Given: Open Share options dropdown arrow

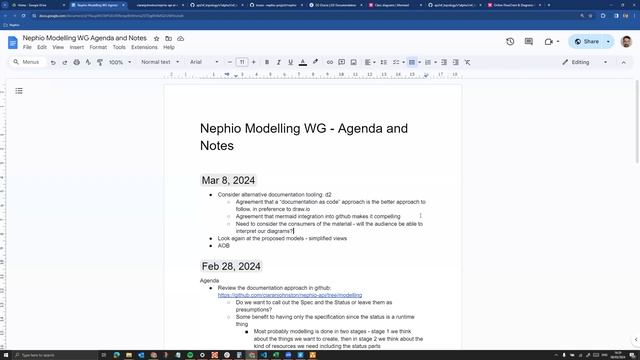Looking at the screenshot, I should (x=608, y=42).
